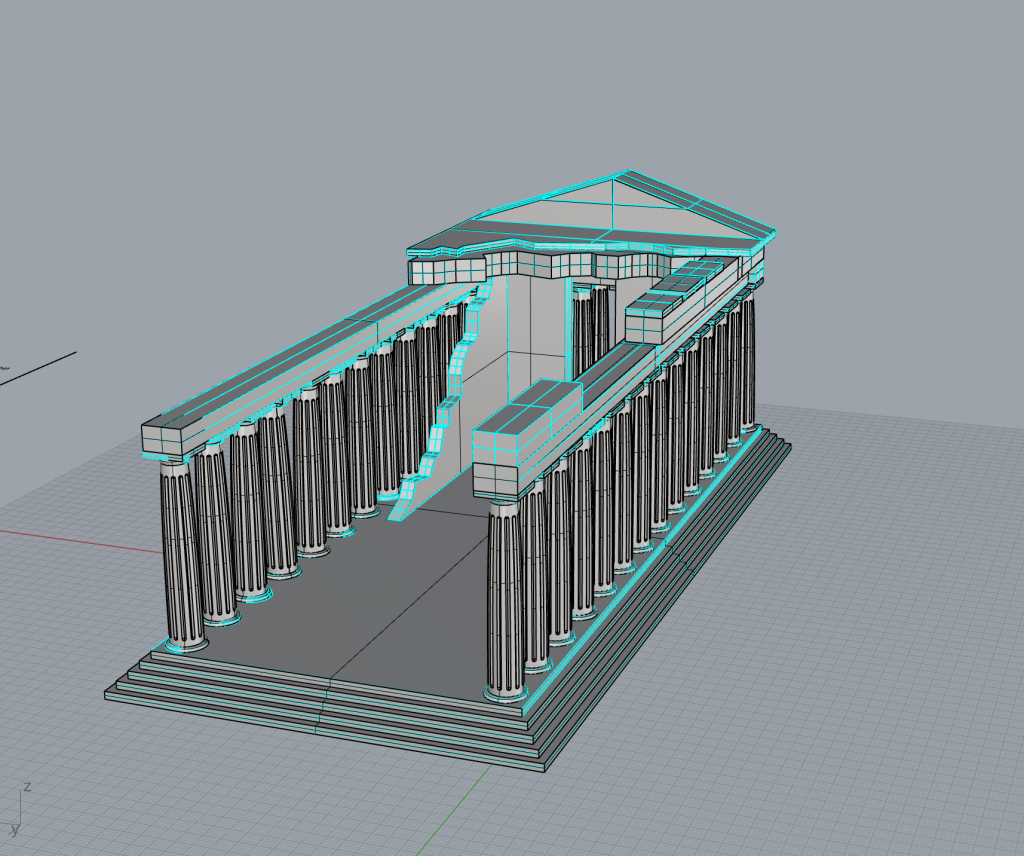The width and height of the screenshot is (1024, 856).
Task: Select the rear right corner column
Action: coord(747,360)
